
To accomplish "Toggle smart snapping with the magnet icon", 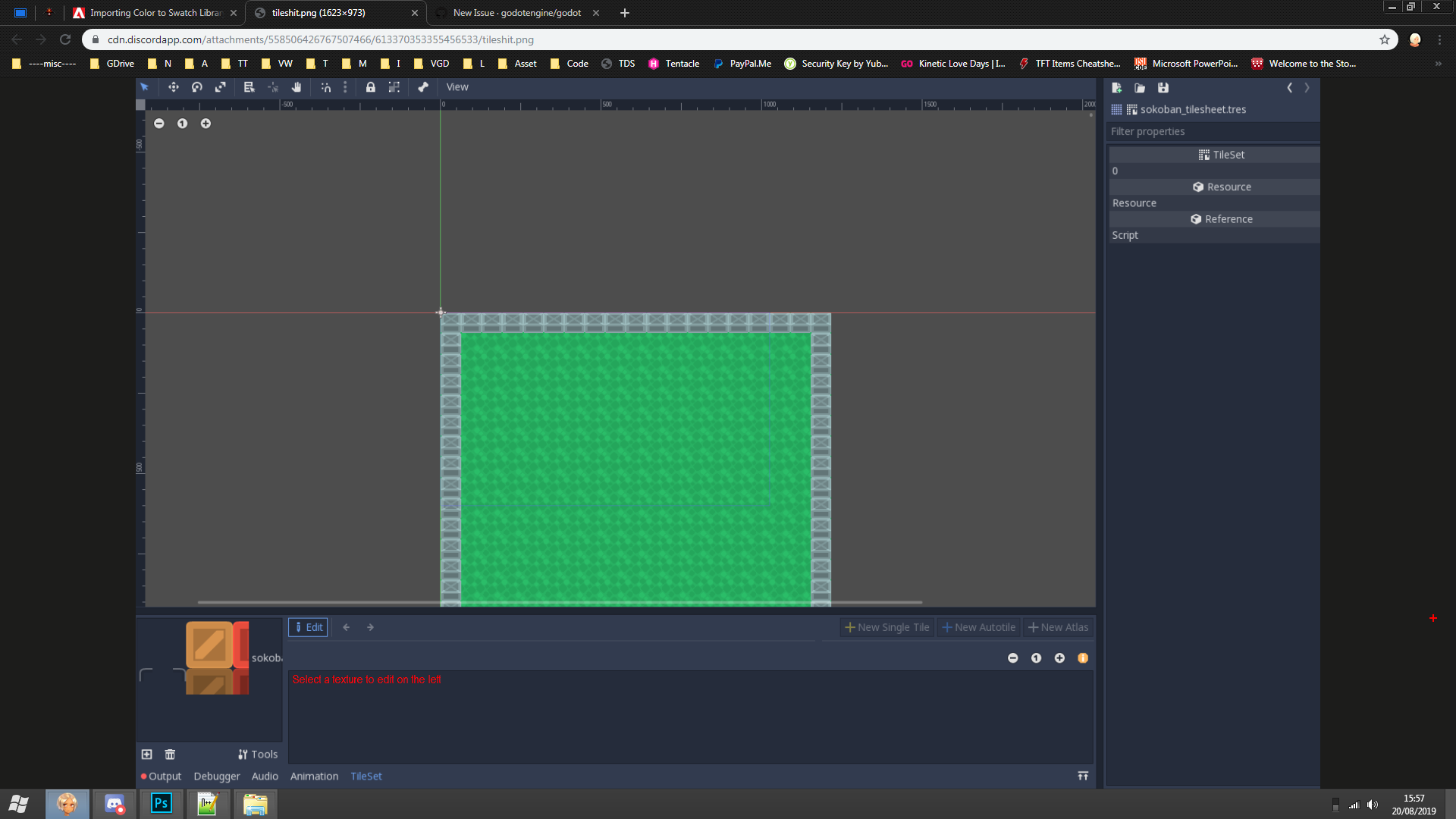I will 326,87.
